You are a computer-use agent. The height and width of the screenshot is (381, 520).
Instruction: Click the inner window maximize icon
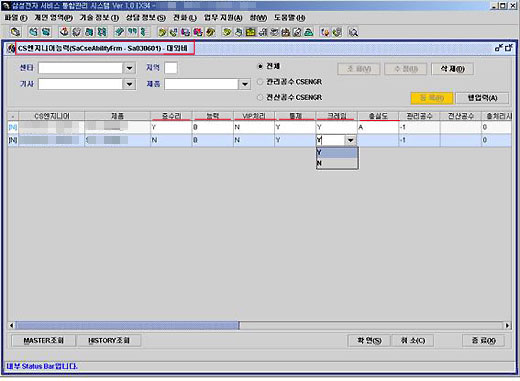pos(509,48)
